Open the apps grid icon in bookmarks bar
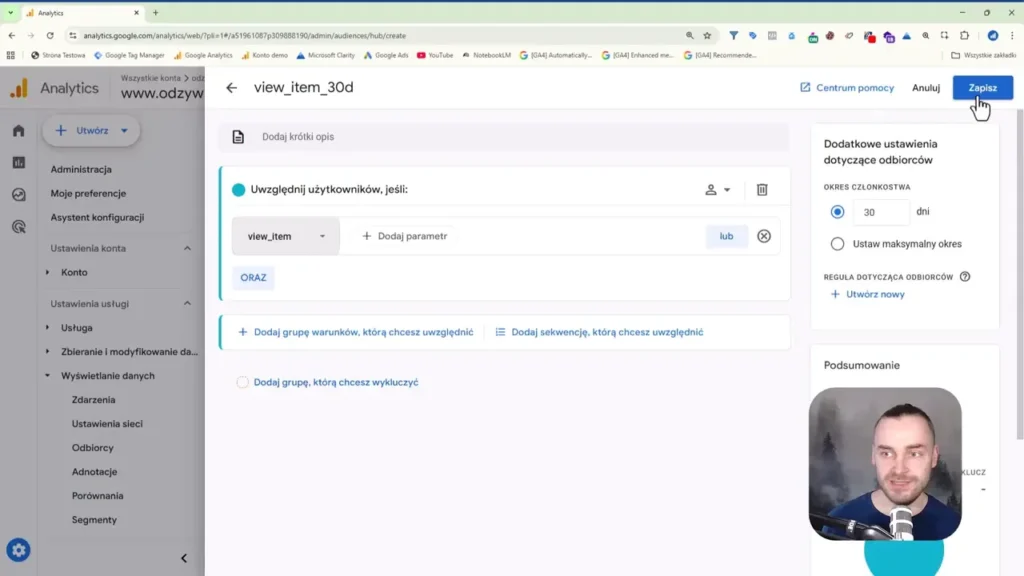This screenshot has width=1024, height=576. coord(10,56)
